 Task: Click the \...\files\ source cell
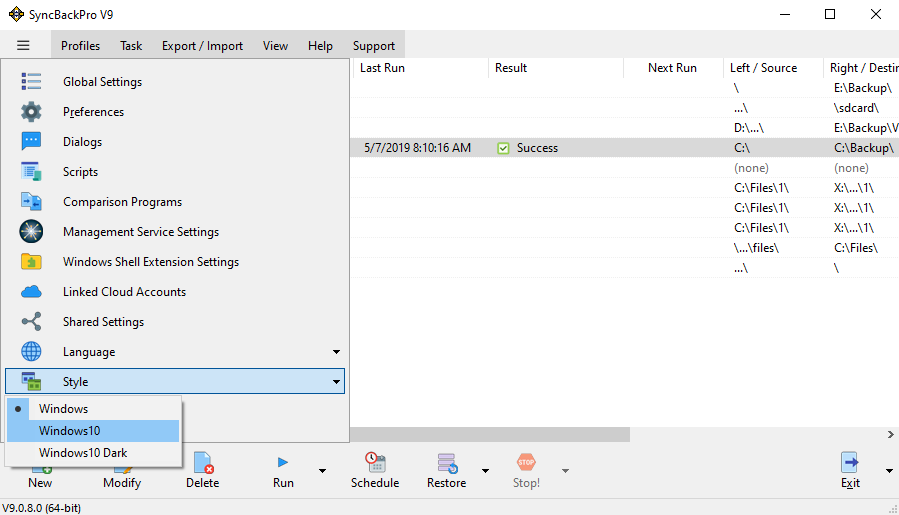pos(756,248)
